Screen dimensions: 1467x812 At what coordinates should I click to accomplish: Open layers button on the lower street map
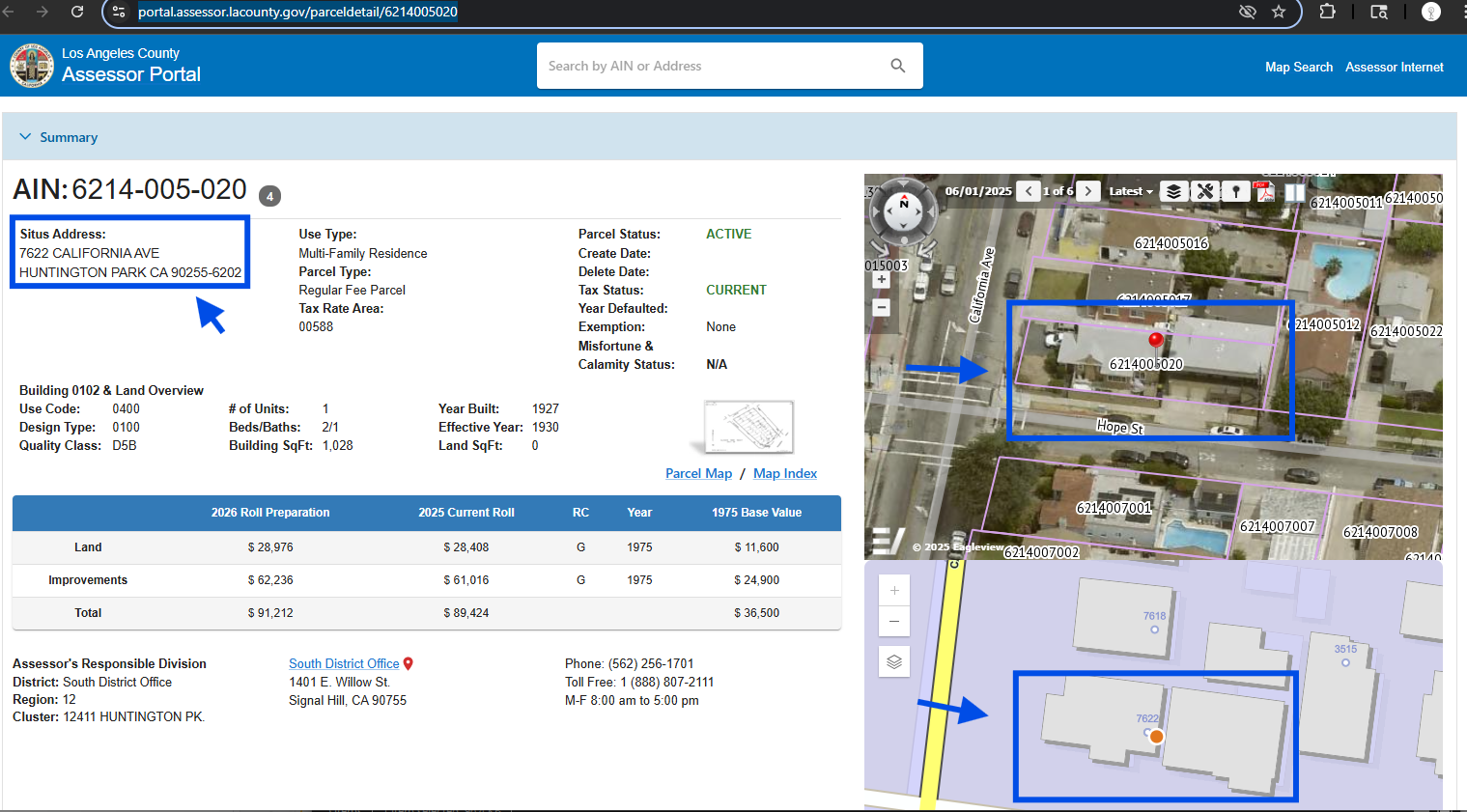click(894, 661)
